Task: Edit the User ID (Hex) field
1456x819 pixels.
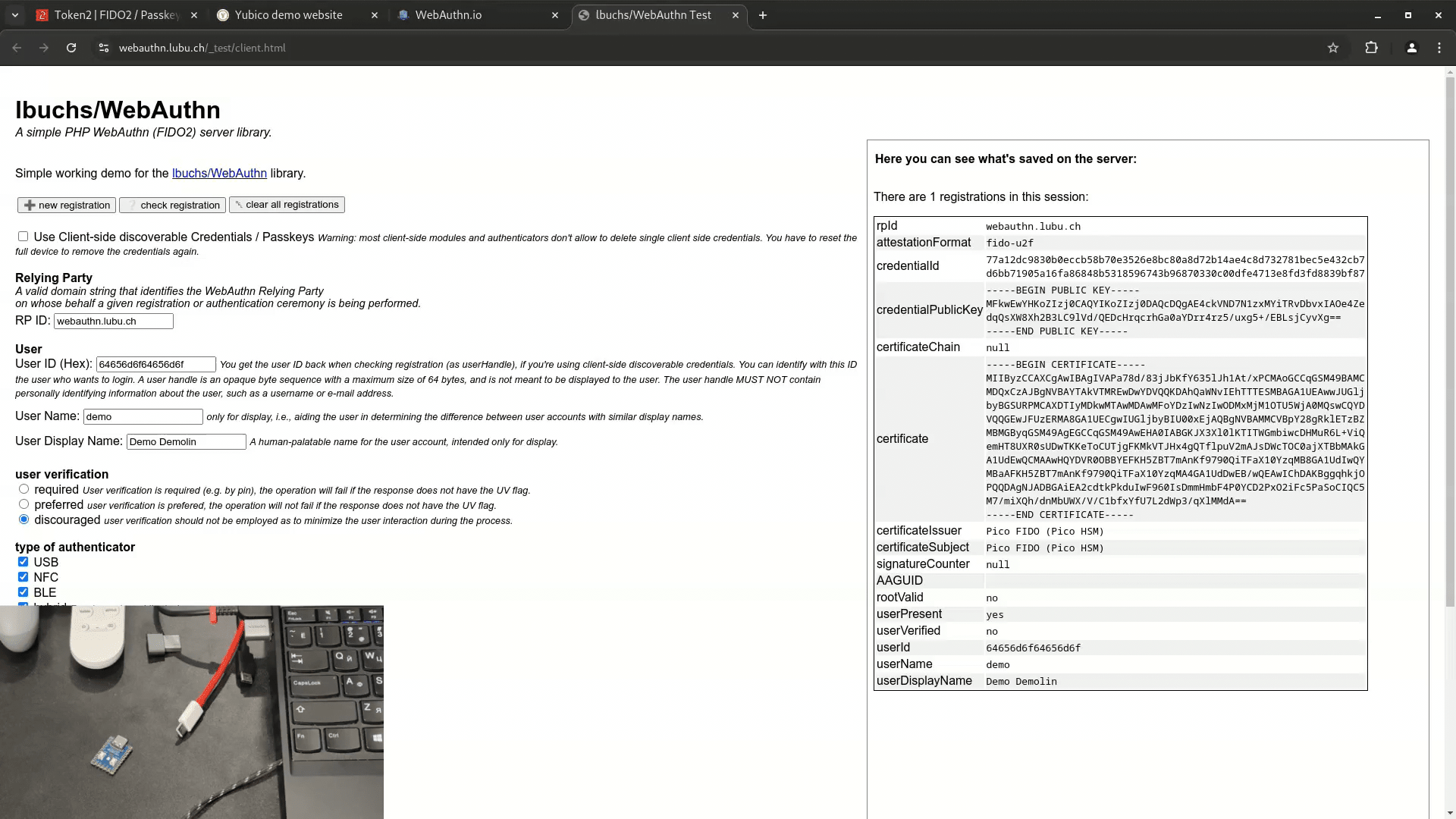Action: [156, 365]
